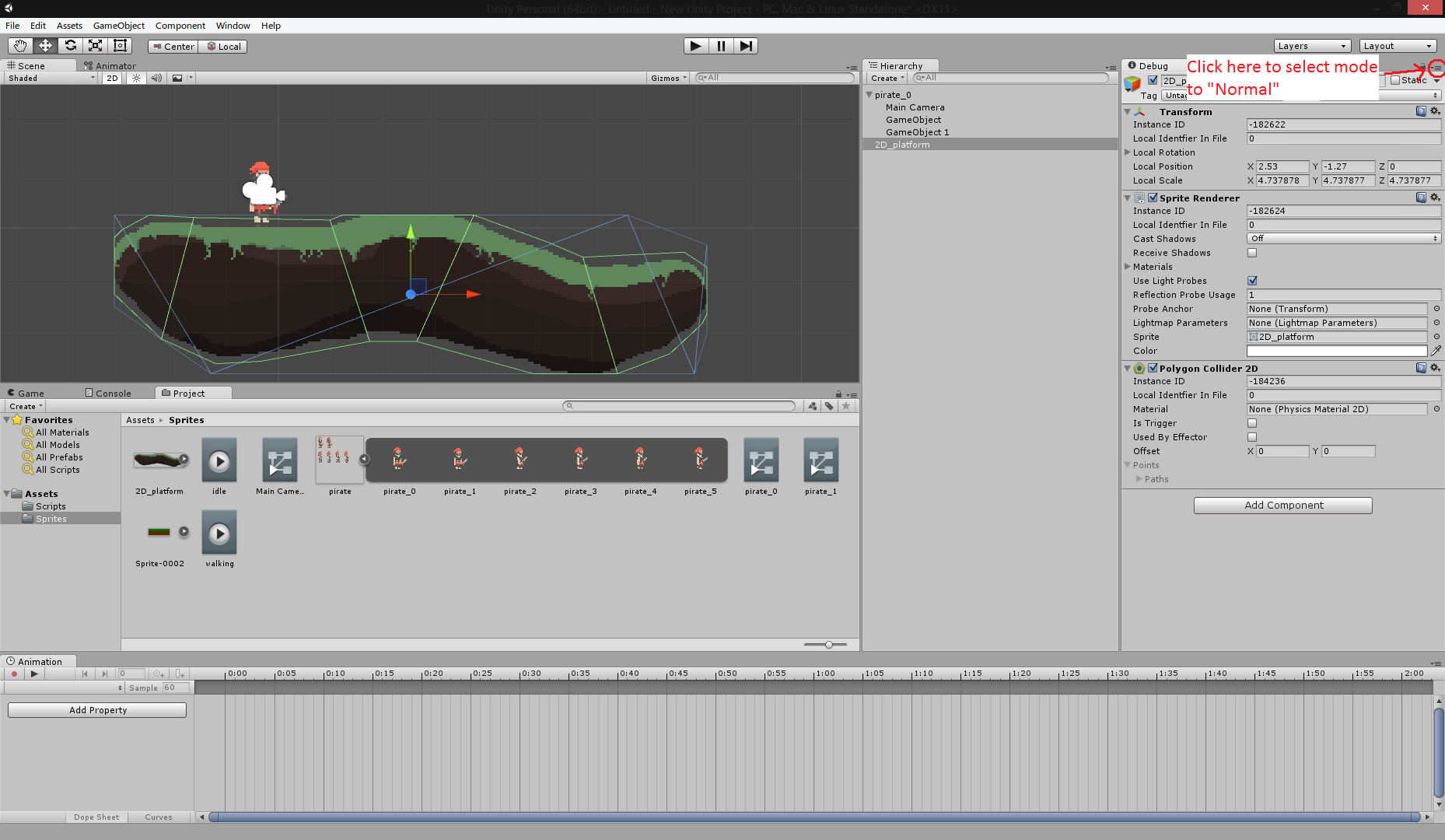Open the Layout dropdown
This screenshot has height=840, width=1445.
tap(1397, 46)
